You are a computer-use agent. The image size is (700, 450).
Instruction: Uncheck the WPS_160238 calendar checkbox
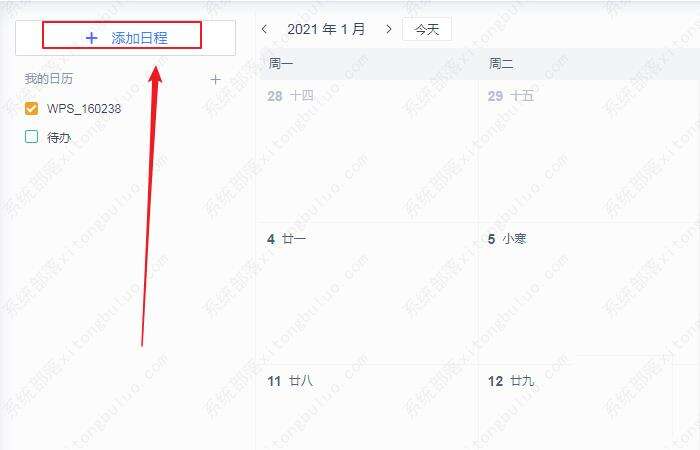[x=31, y=108]
